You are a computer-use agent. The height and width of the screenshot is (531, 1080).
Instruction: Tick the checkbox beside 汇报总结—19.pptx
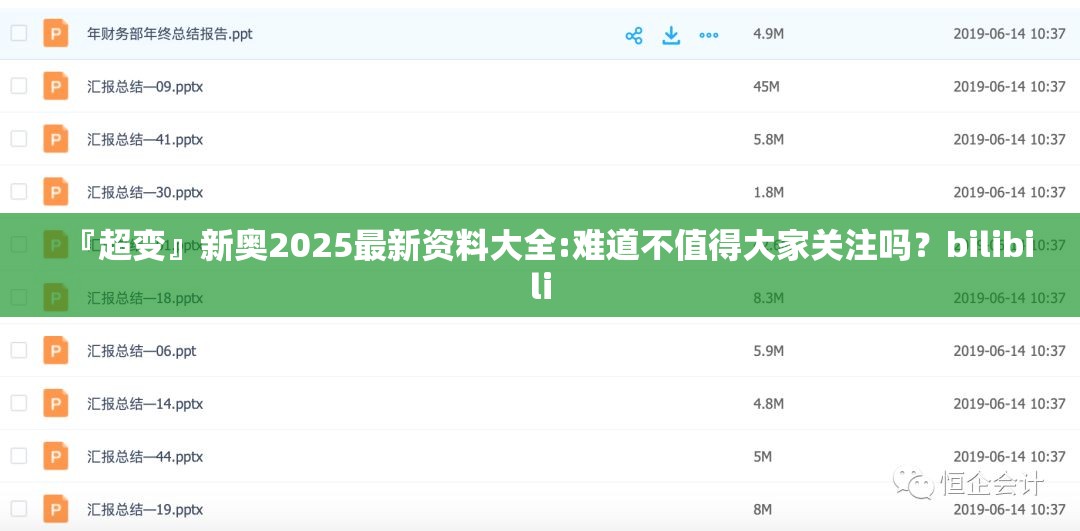tap(19, 508)
